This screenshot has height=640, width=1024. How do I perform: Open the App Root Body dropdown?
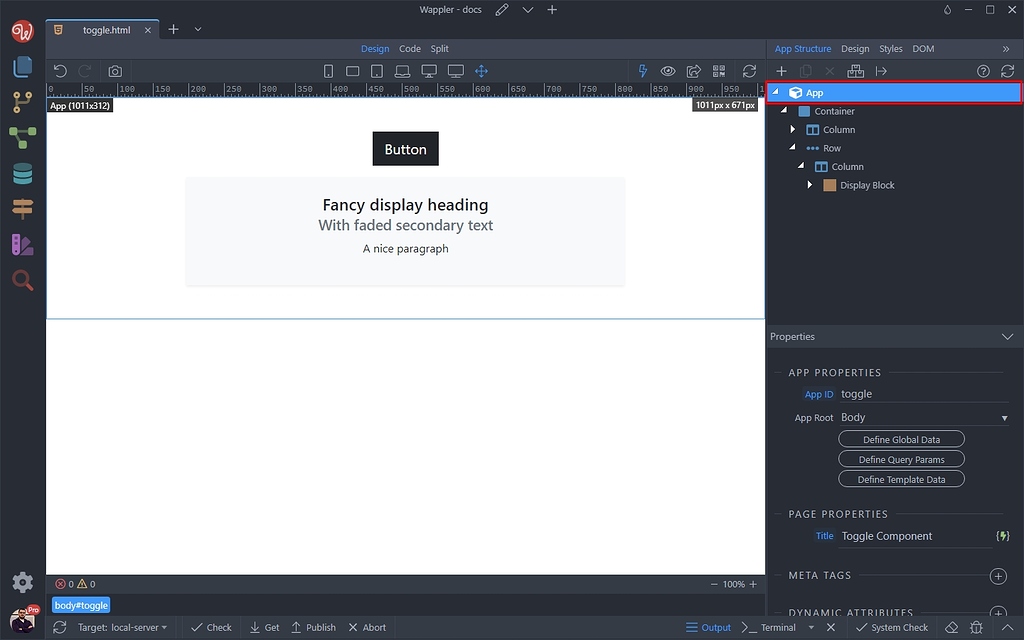922,417
